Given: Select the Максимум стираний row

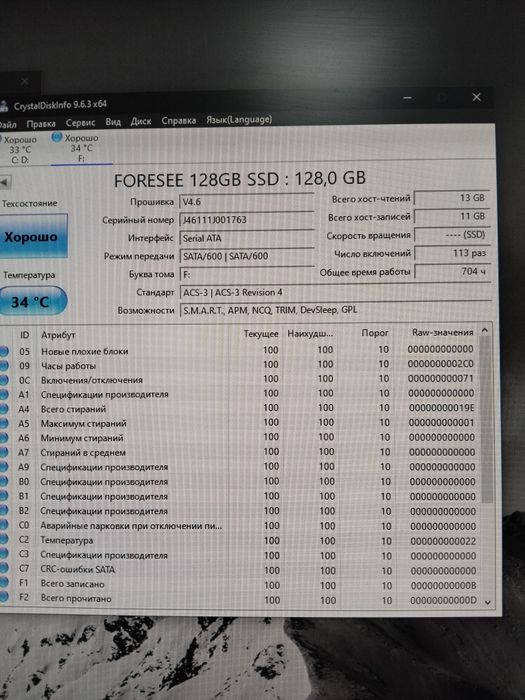Looking at the screenshot, I should (x=240, y=423).
